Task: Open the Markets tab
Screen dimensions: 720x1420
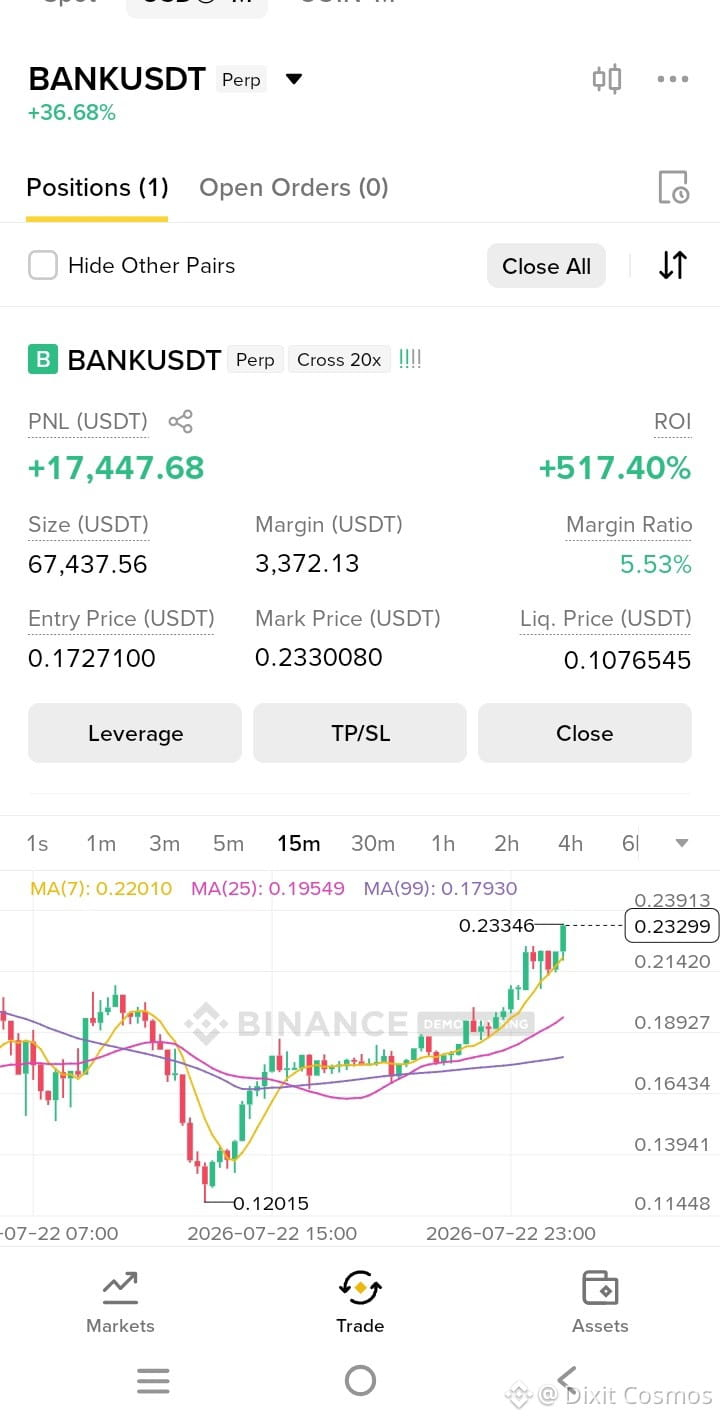Action: 120,1302
